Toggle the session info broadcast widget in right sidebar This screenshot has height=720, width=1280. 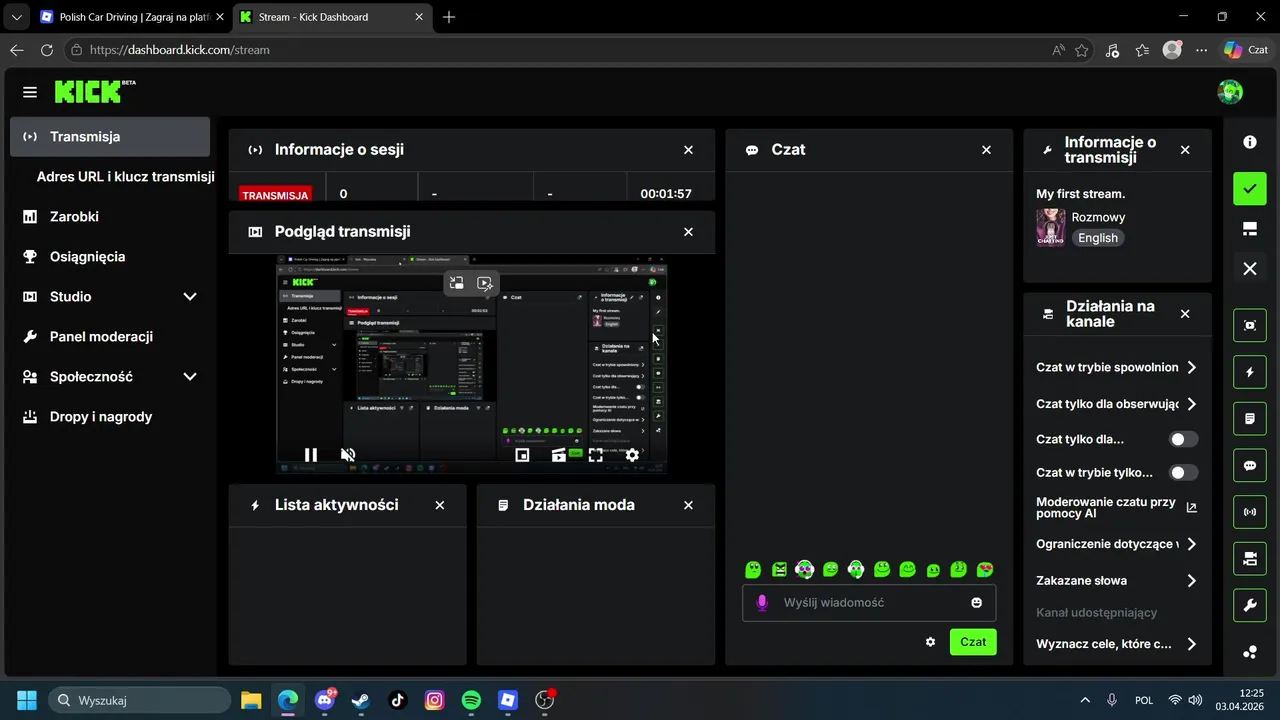1250,512
